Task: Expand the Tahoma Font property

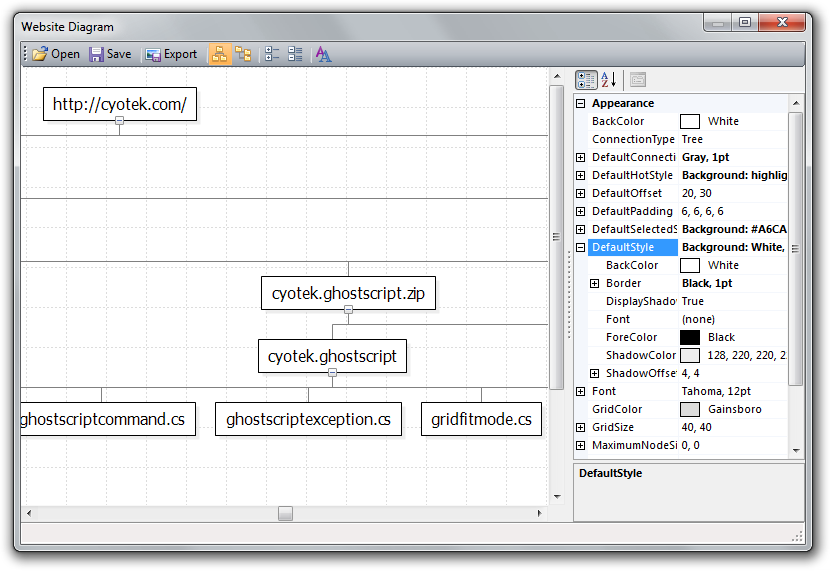Action: pyautogui.click(x=581, y=391)
